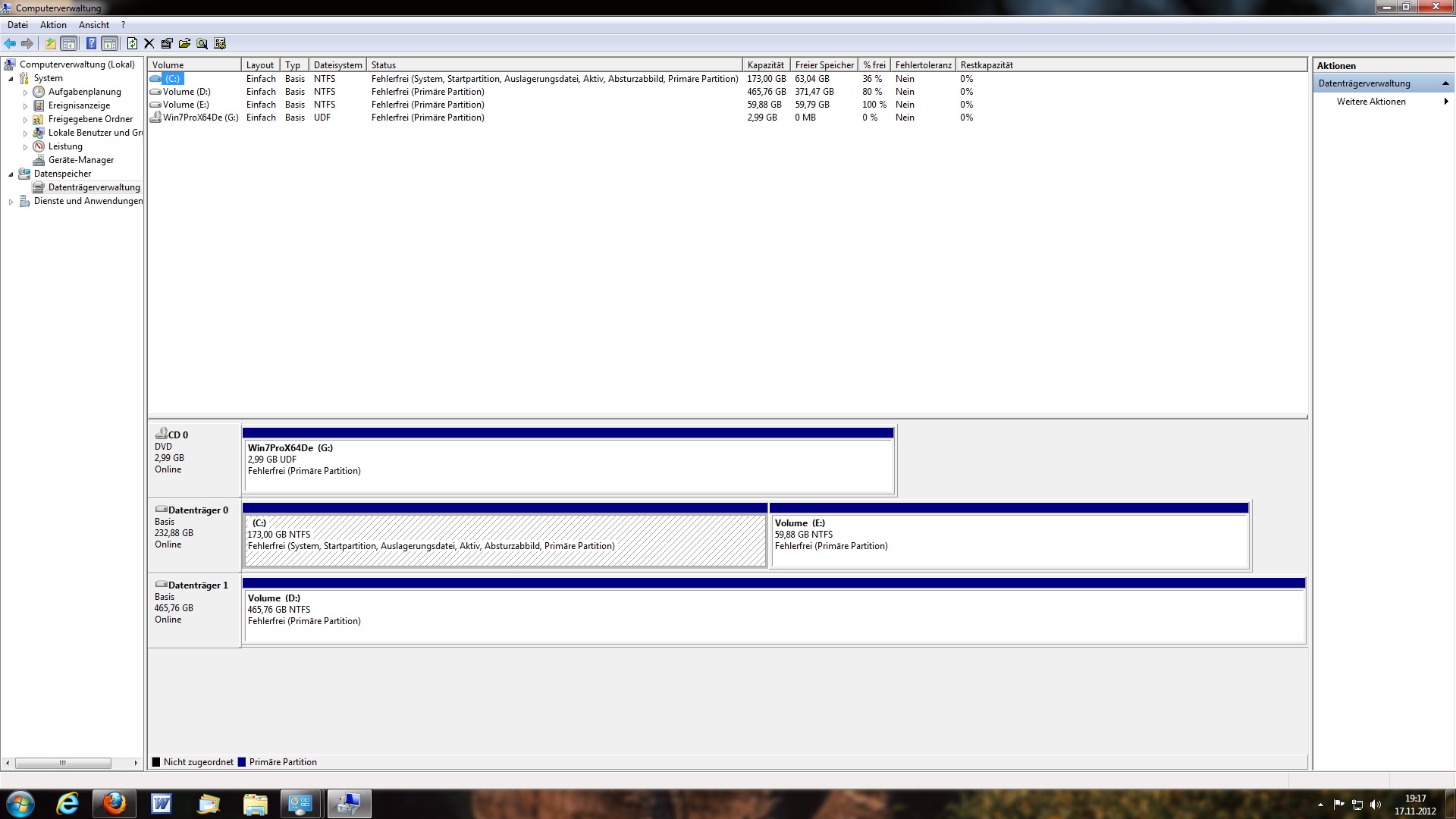
Task: Open the Ansicht menu
Action: [93, 25]
